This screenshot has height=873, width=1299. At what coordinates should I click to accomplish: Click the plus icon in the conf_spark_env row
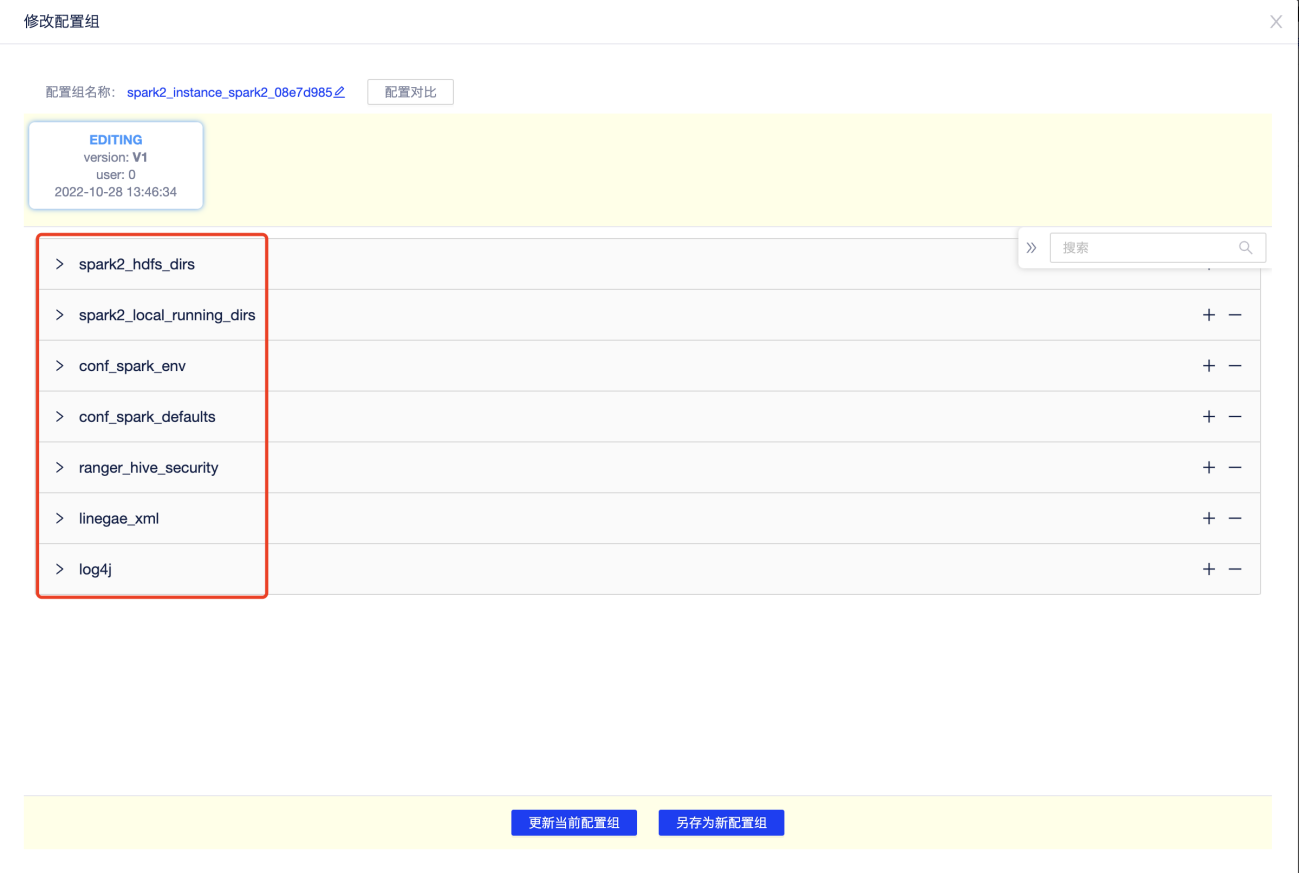1209,366
